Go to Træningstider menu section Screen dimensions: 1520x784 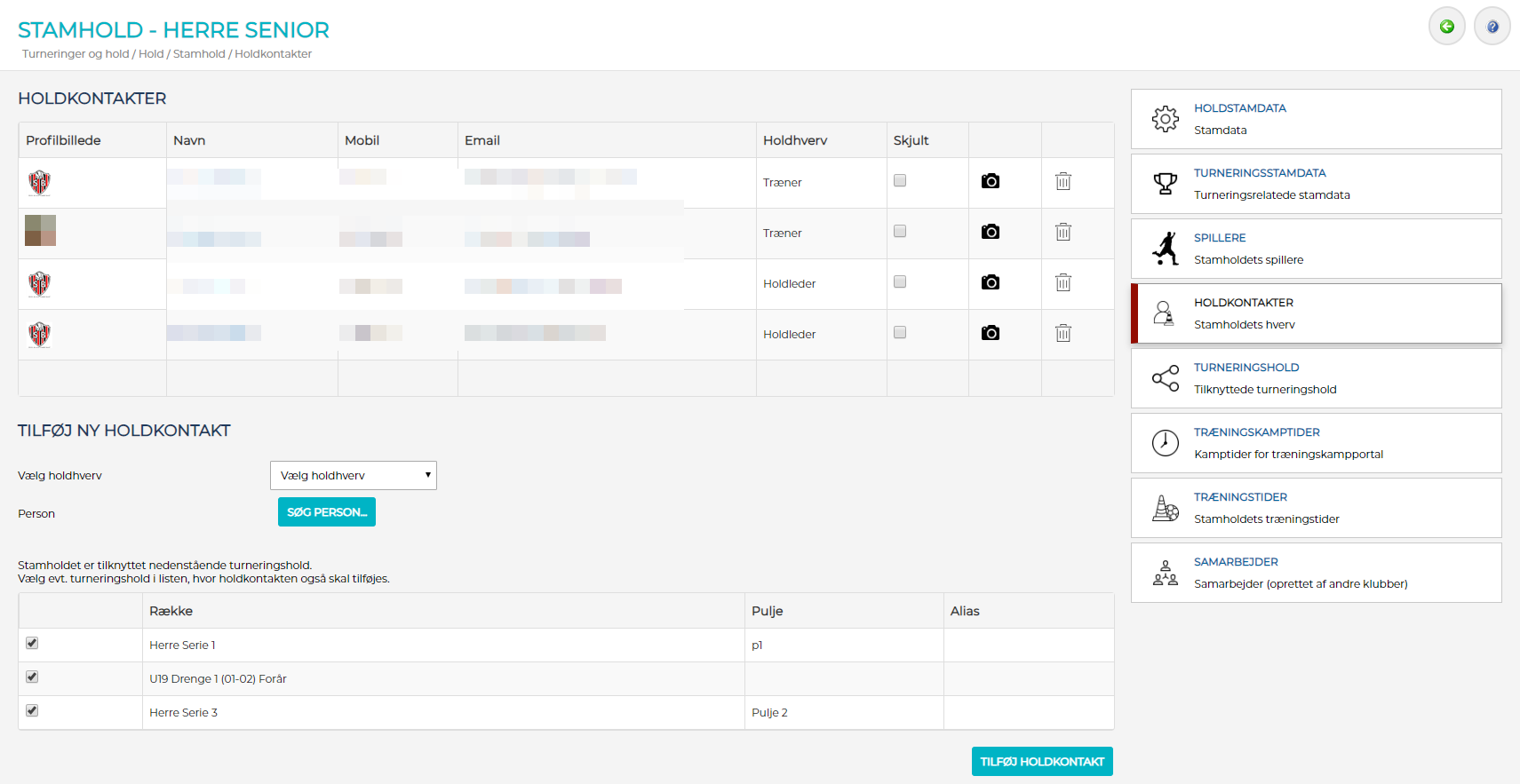point(1239,497)
